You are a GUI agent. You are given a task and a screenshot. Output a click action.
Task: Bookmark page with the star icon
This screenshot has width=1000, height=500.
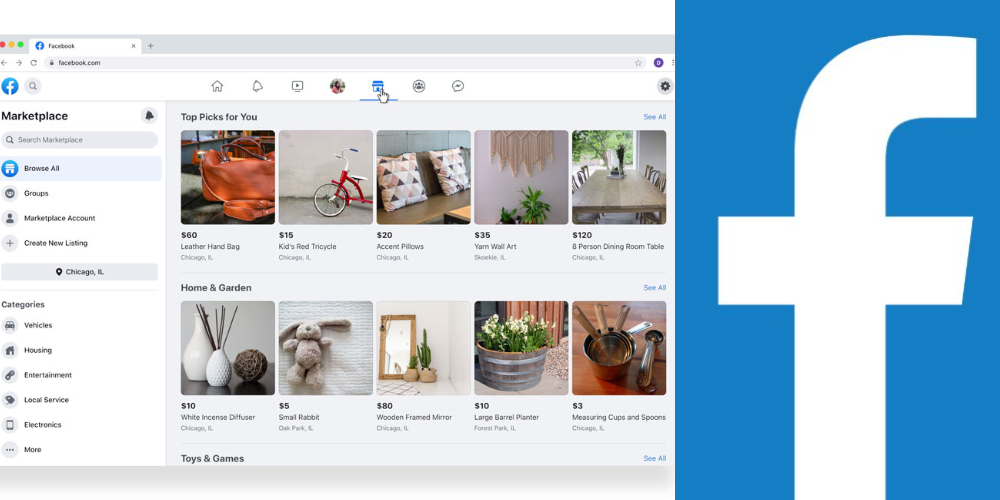(638, 62)
